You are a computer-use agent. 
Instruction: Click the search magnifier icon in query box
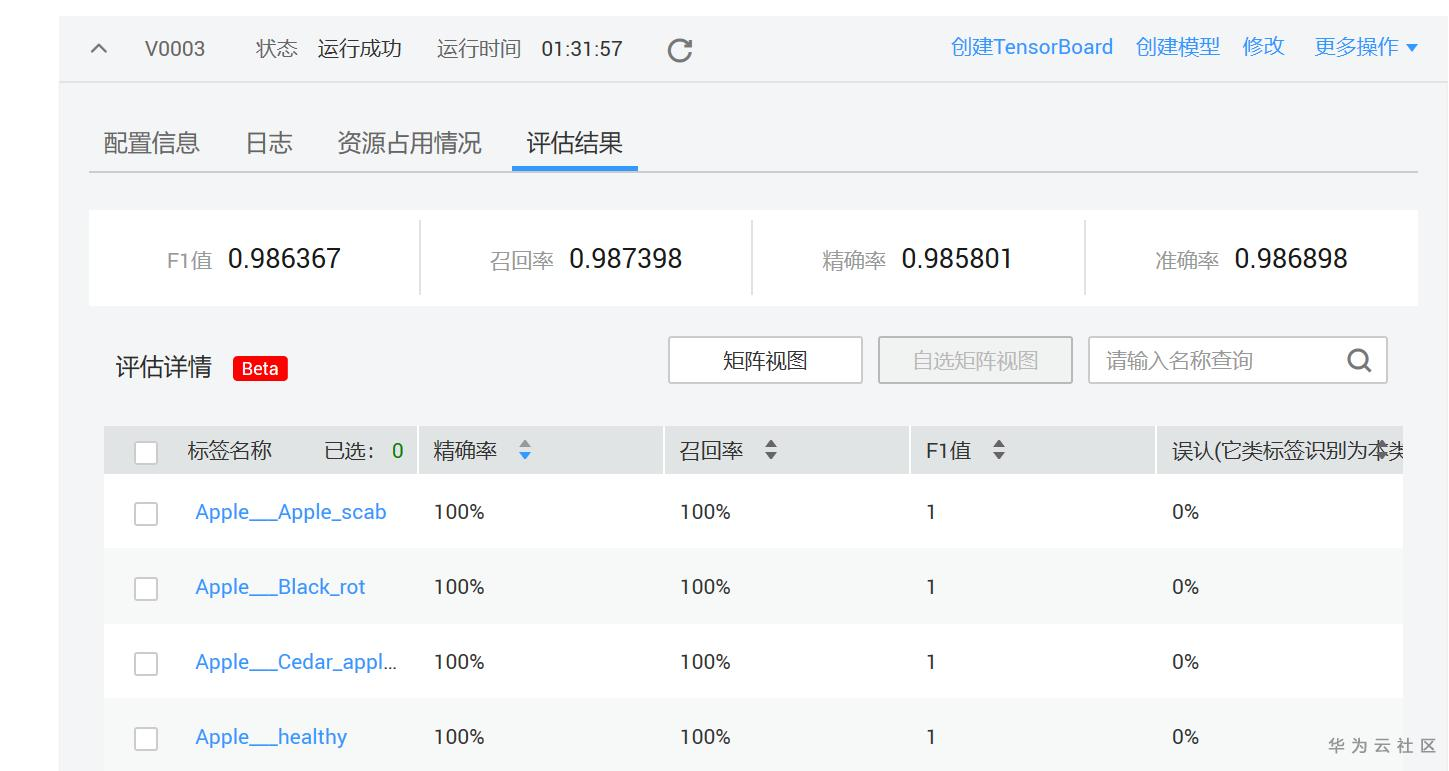[x=1359, y=360]
